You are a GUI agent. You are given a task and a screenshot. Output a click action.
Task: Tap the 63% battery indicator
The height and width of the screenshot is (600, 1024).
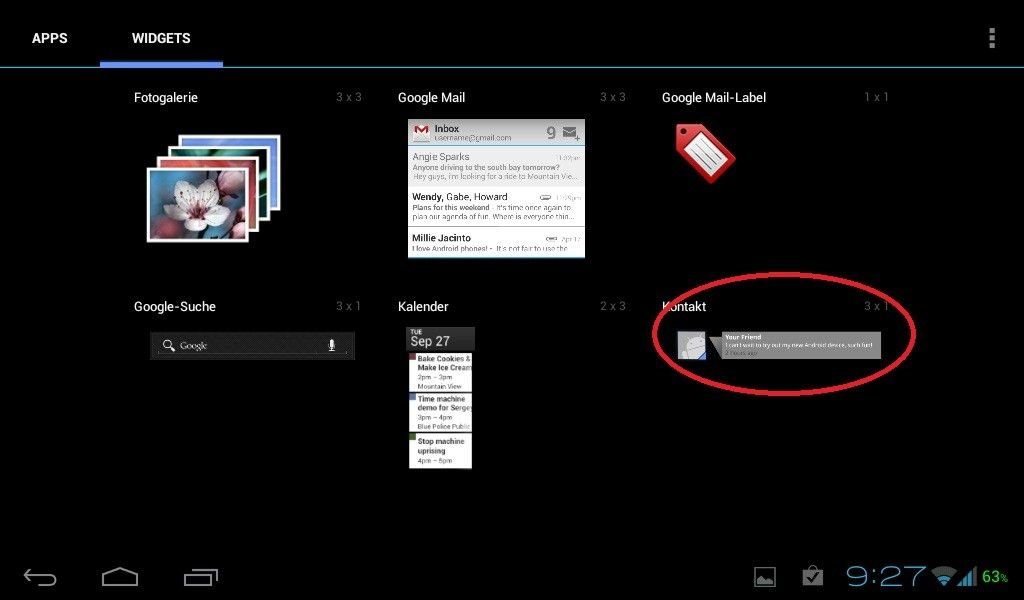[995, 576]
